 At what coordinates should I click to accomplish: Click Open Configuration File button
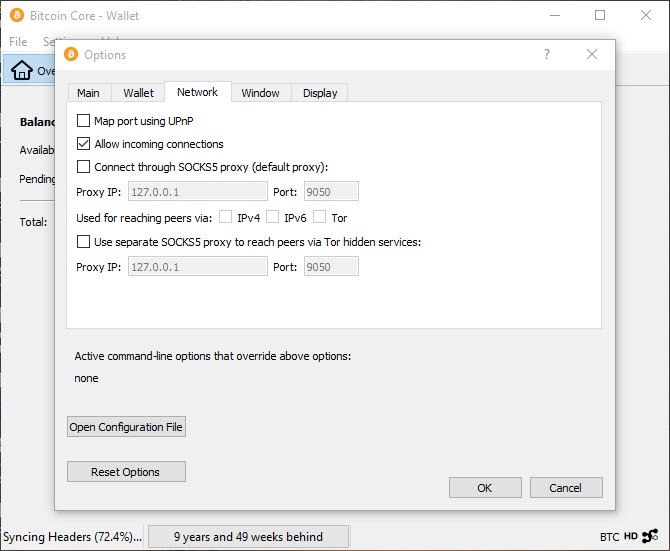pyautogui.click(x=126, y=427)
